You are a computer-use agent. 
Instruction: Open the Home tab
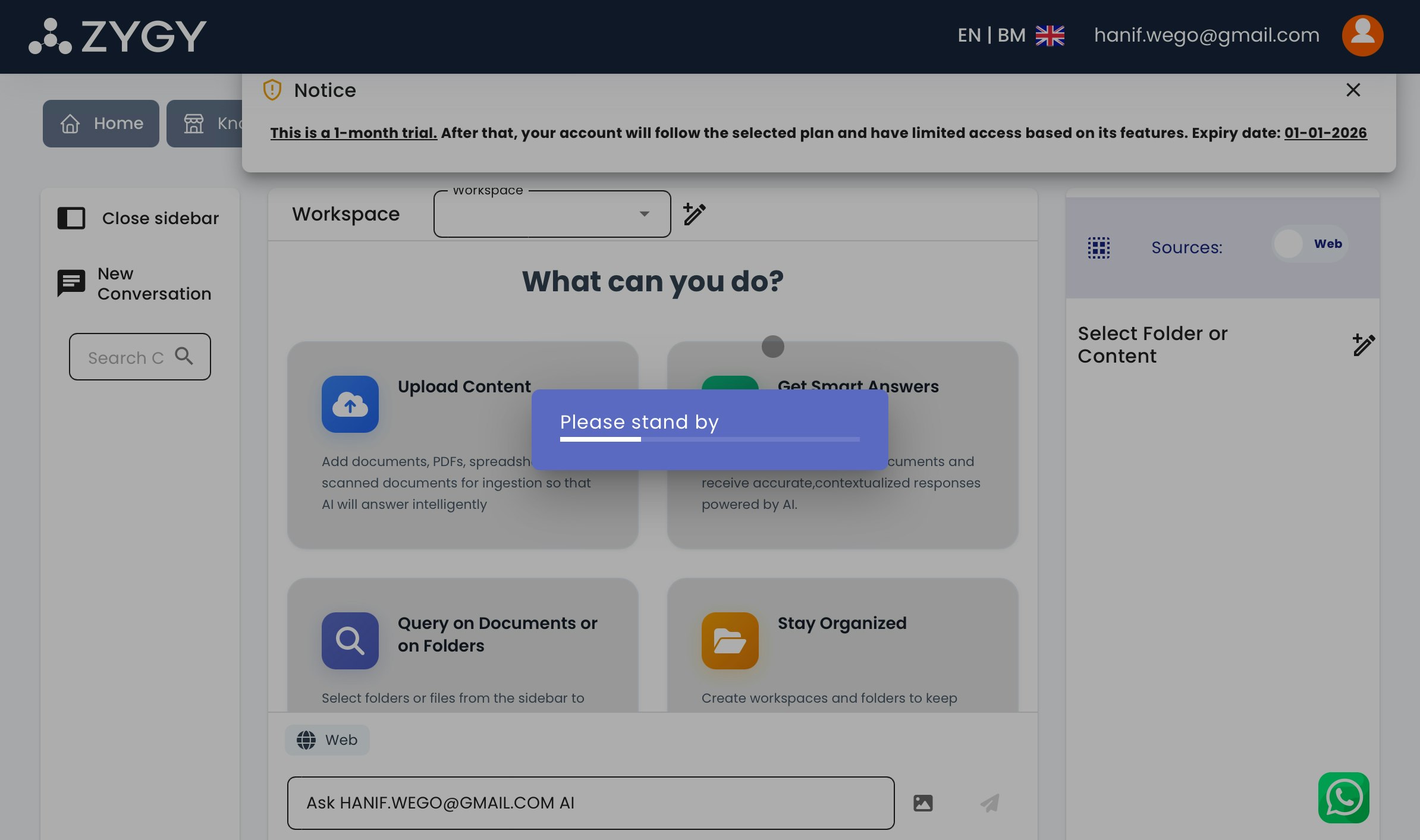101,124
